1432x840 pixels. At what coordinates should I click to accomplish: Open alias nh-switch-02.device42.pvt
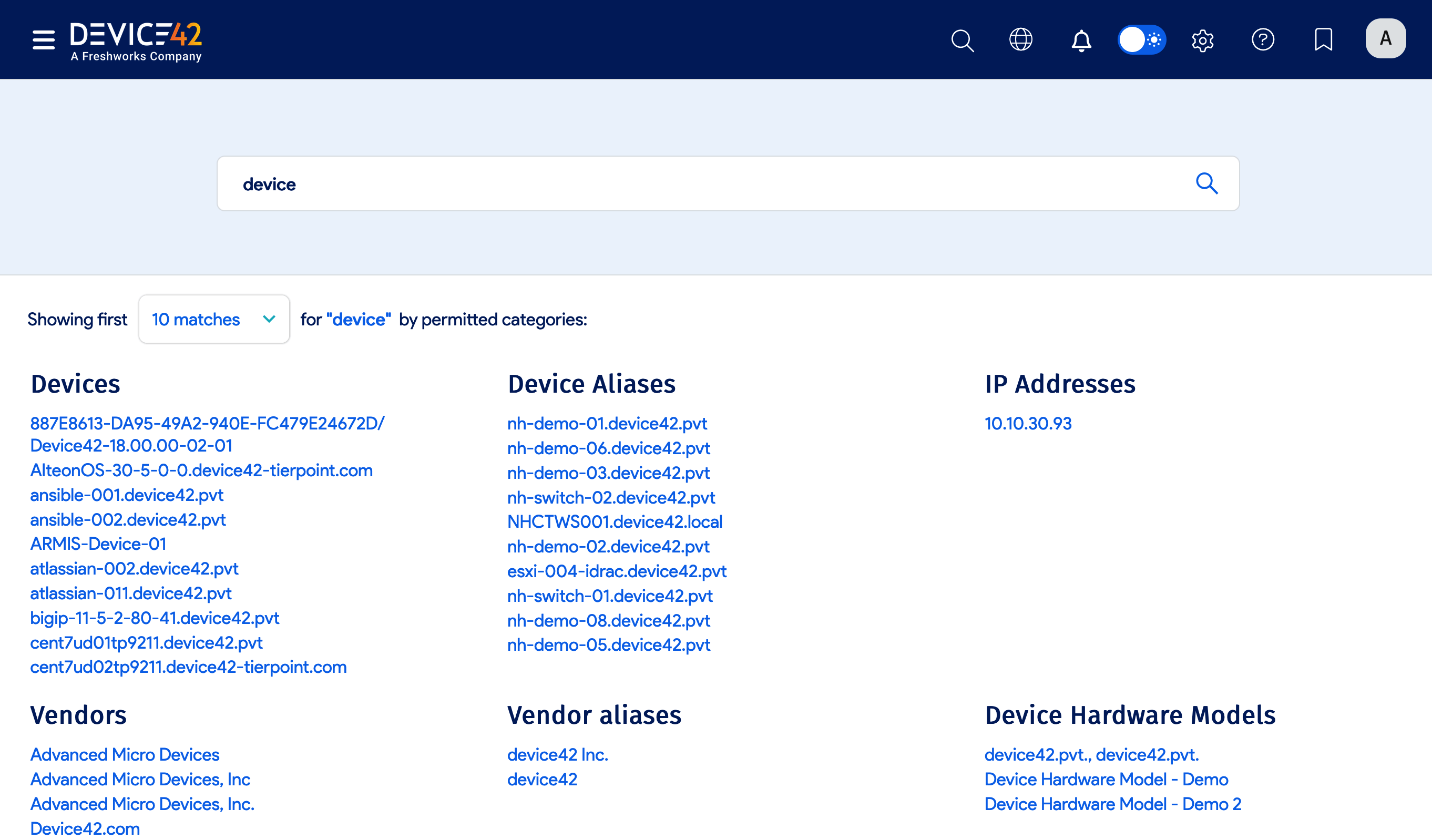(611, 497)
